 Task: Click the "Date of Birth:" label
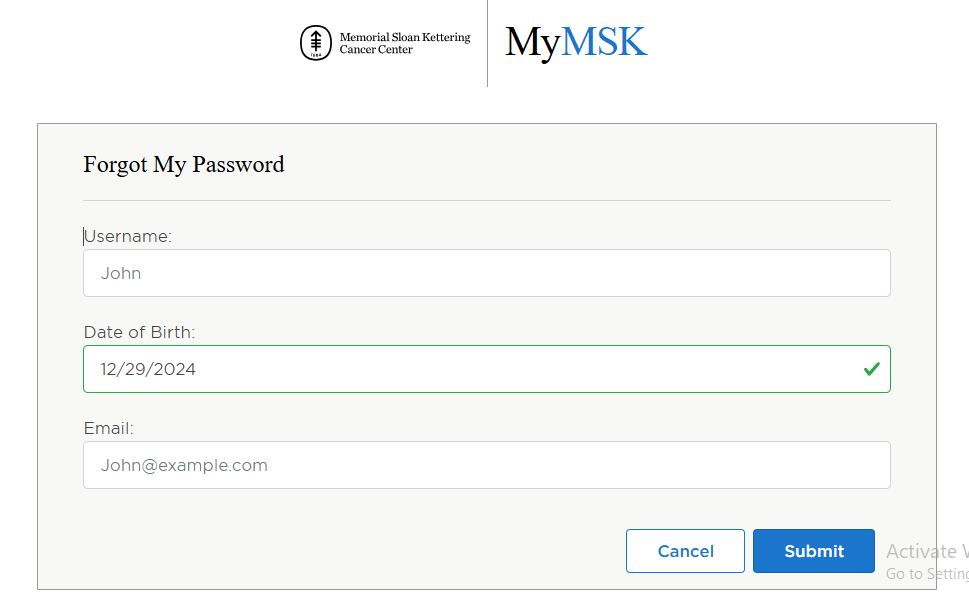pyautogui.click(x=139, y=333)
